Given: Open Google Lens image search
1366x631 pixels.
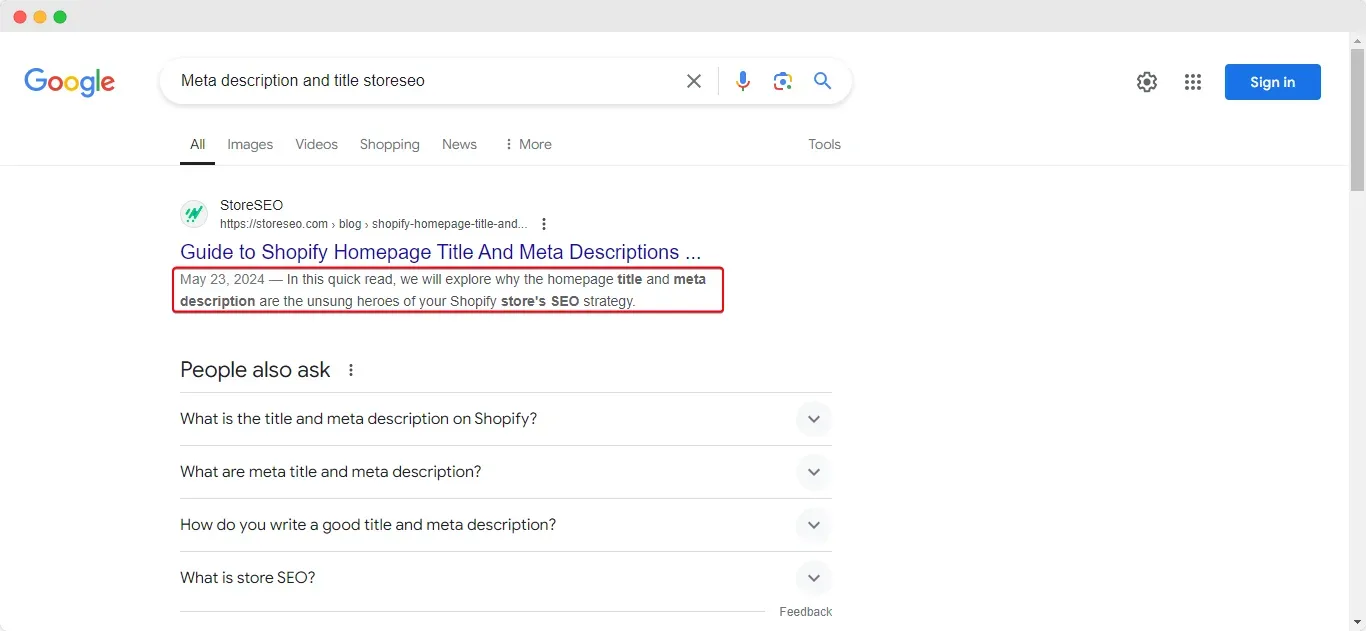Looking at the screenshot, I should pyautogui.click(x=783, y=81).
